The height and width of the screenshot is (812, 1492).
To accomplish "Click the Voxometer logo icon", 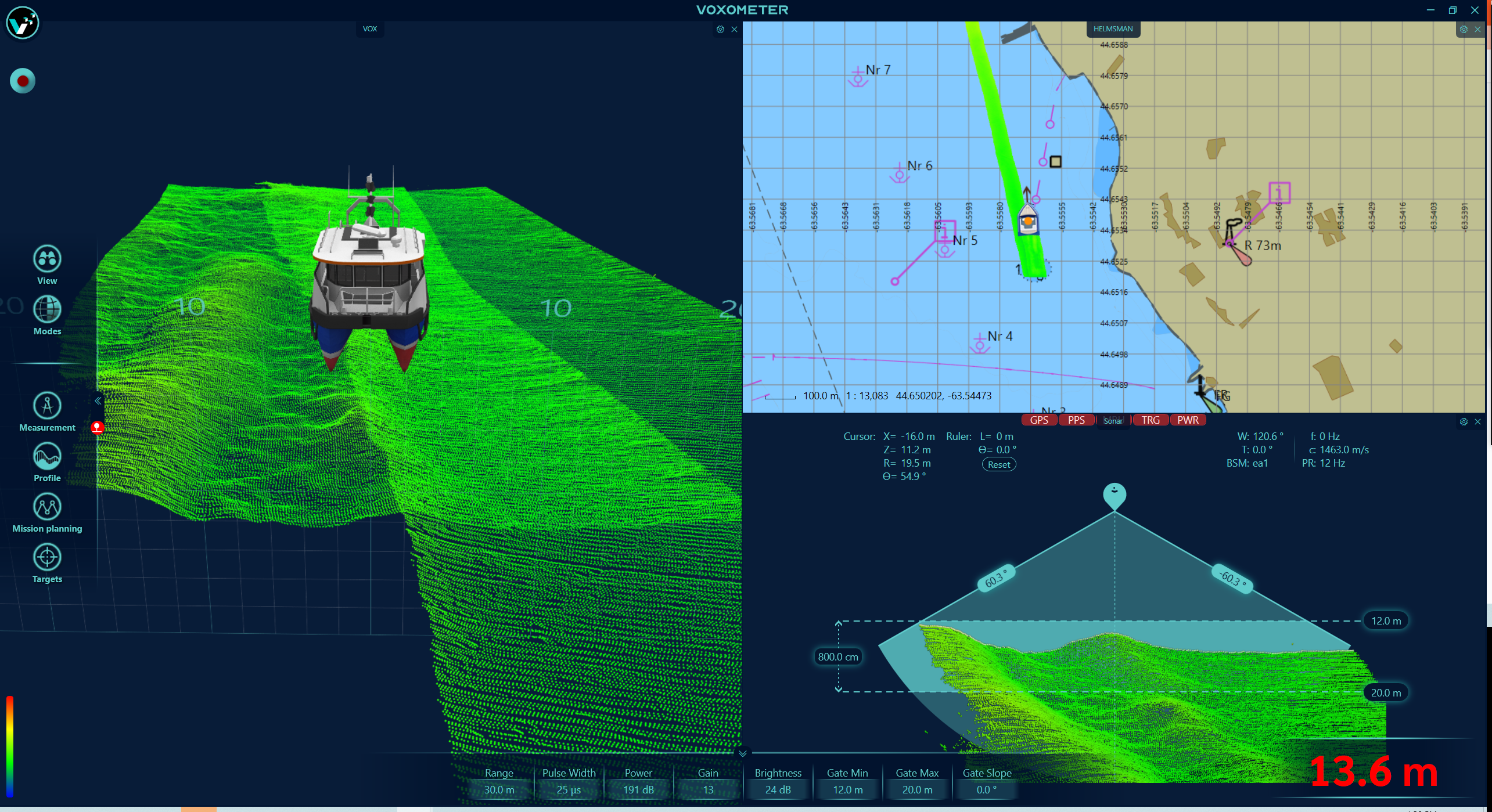I will coord(23,23).
